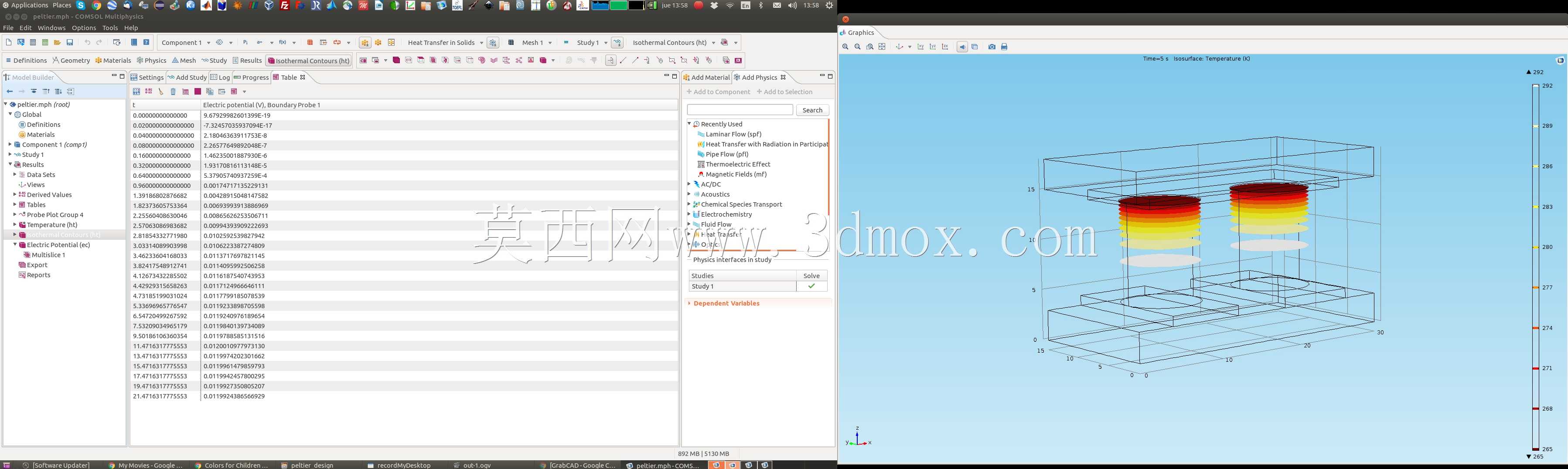
Task: Toggle transparency in Graphics toolbar
Action: pos(975,47)
